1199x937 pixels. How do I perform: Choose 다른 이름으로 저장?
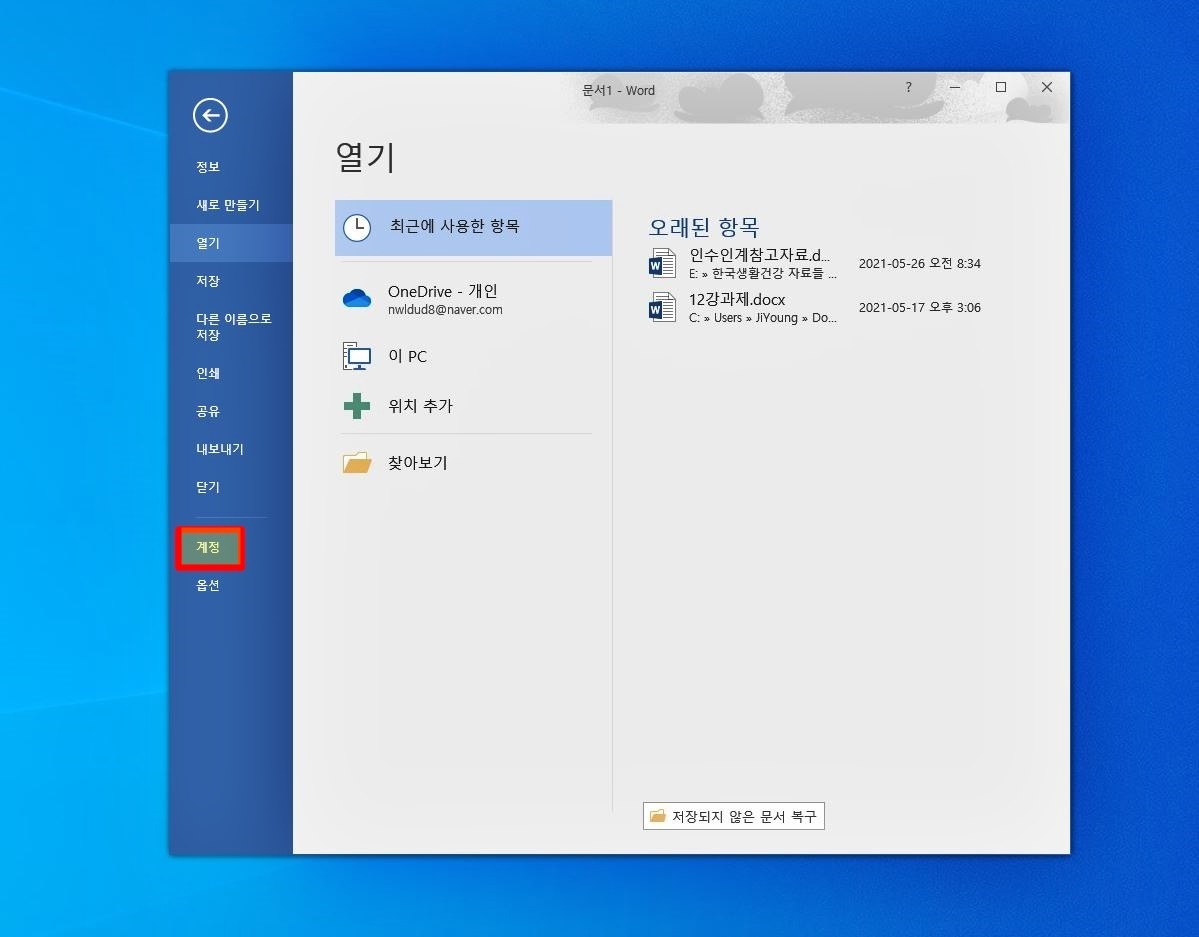pyautogui.click(x=231, y=327)
